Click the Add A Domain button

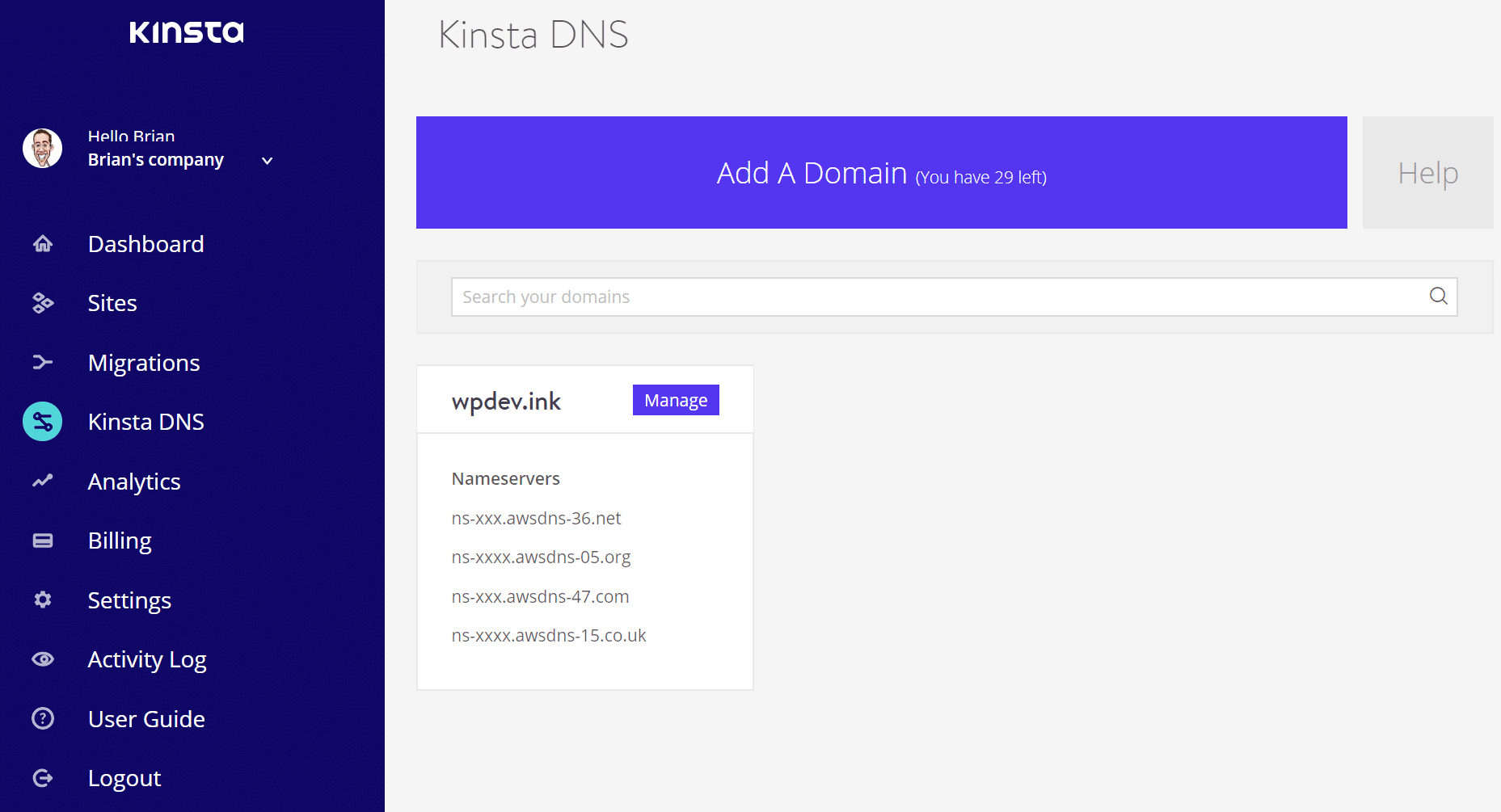click(881, 172)
